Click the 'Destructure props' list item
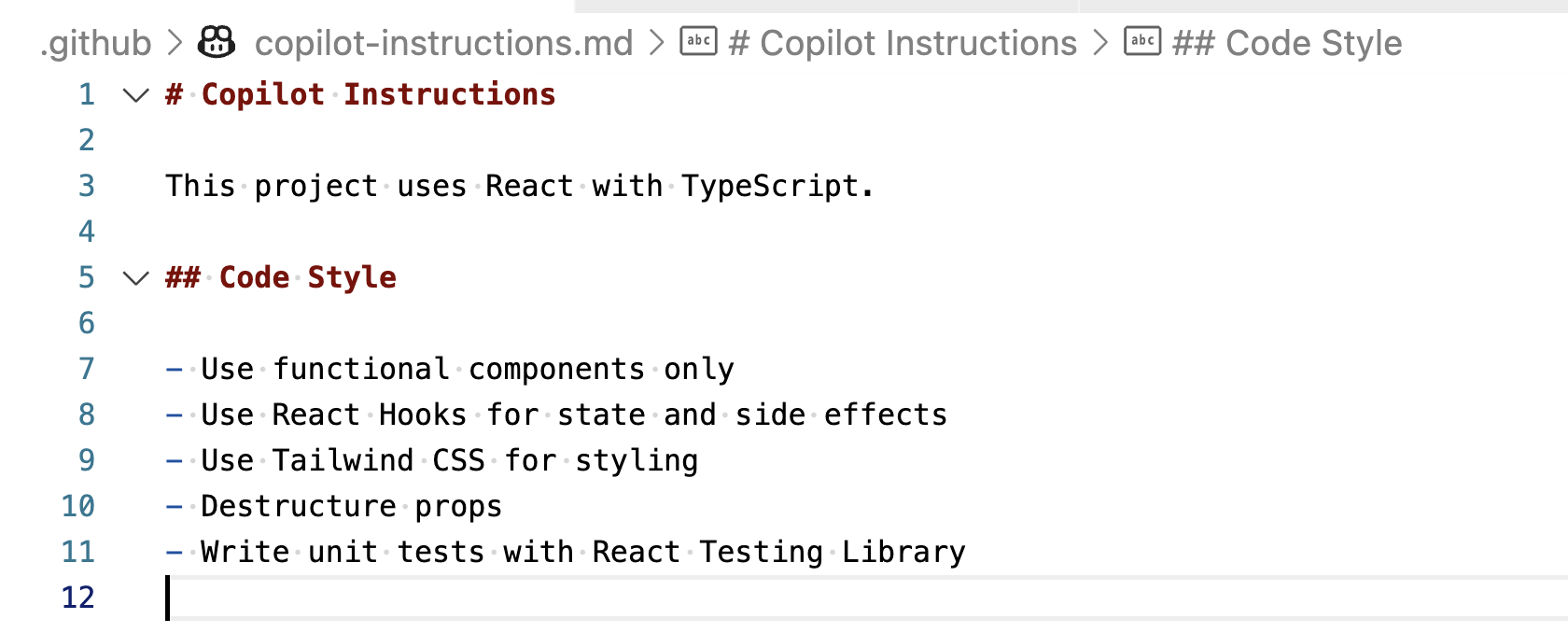The width and height of the screenshot is (1568, 633). [x=334, y=507]
